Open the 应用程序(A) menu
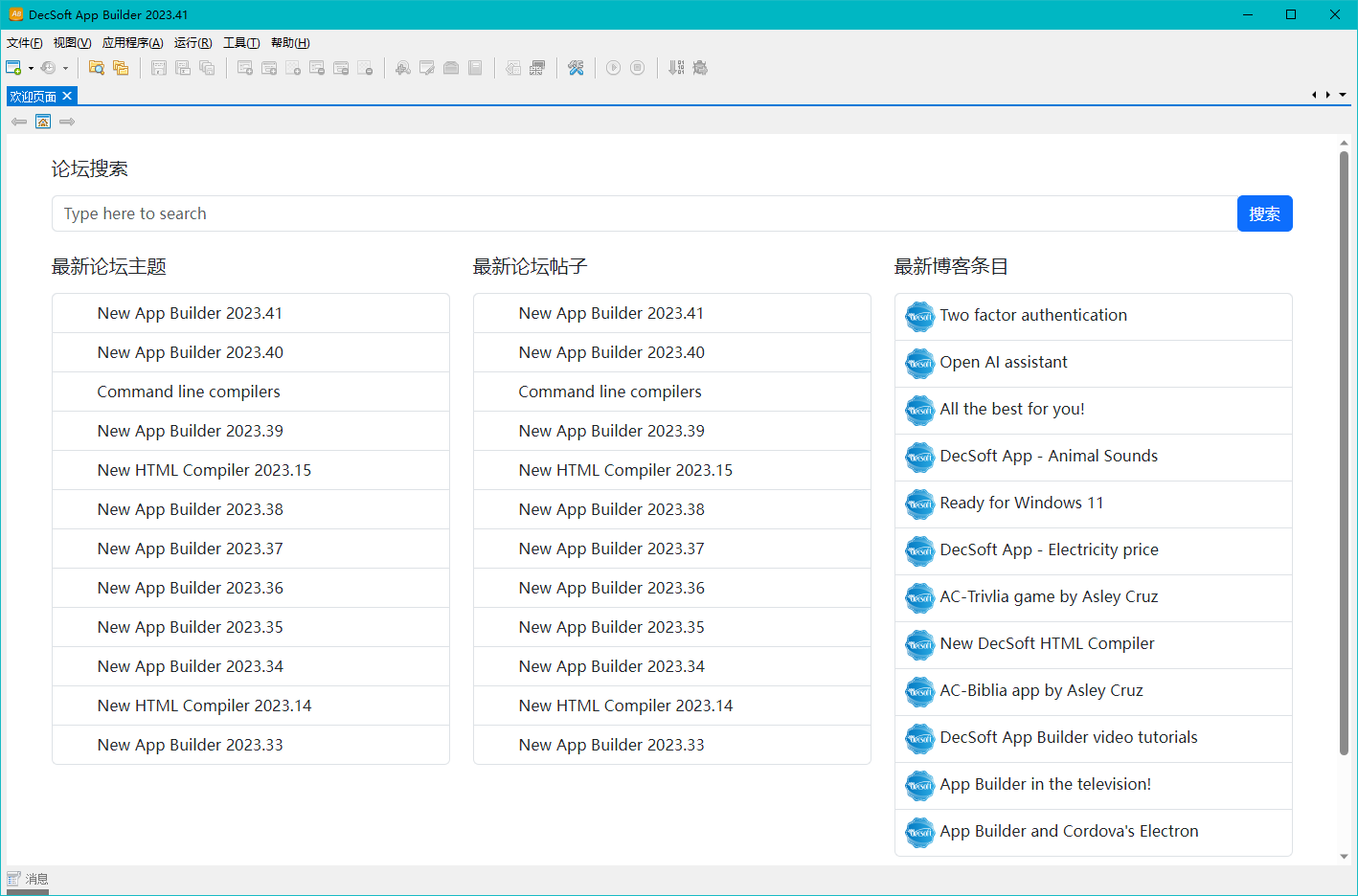The height and width of the screenshot is (896, 1358). tap(133, 43)
